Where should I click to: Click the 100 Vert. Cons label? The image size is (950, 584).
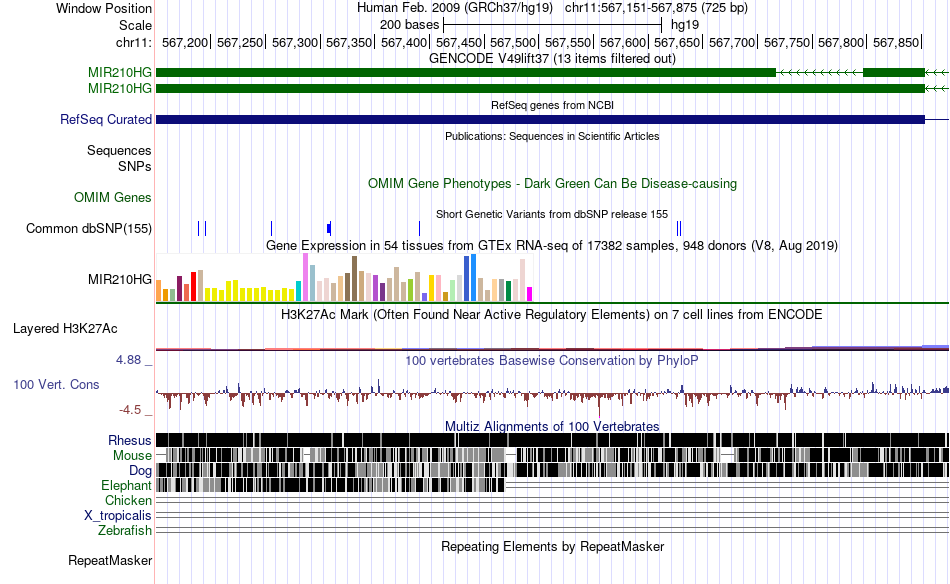pos(56,384)
